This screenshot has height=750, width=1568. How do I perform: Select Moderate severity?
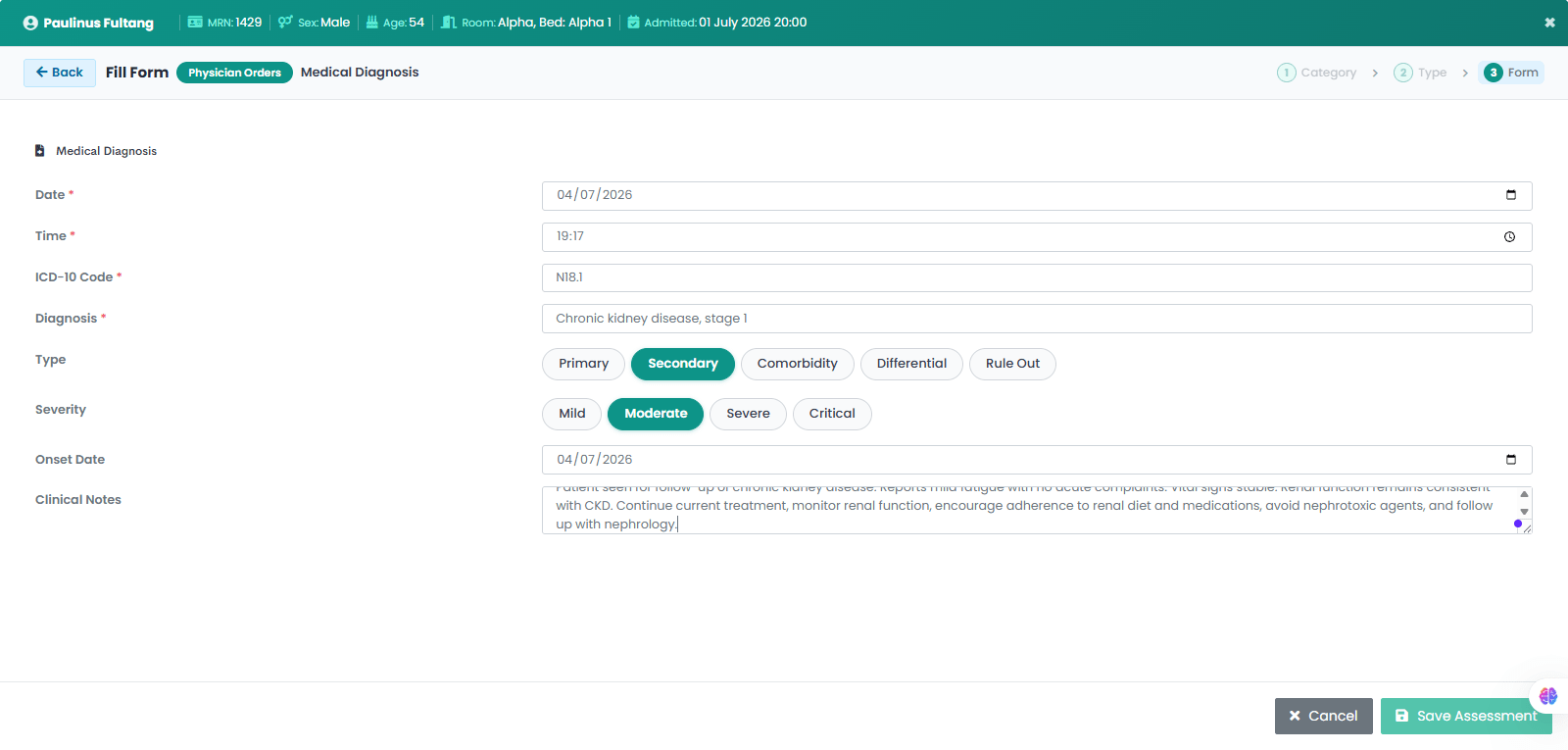pos(656,414)
